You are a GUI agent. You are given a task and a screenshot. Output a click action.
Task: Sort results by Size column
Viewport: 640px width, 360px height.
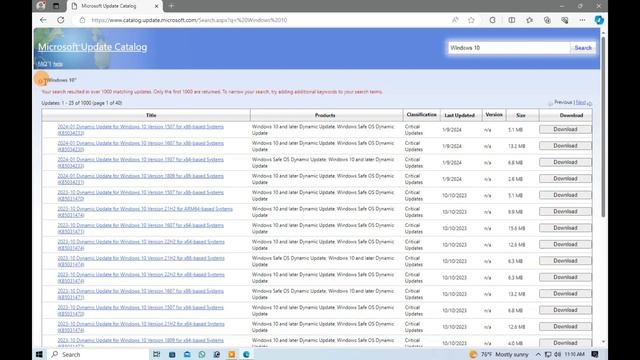pyautogui.click(x=521, y=115)
